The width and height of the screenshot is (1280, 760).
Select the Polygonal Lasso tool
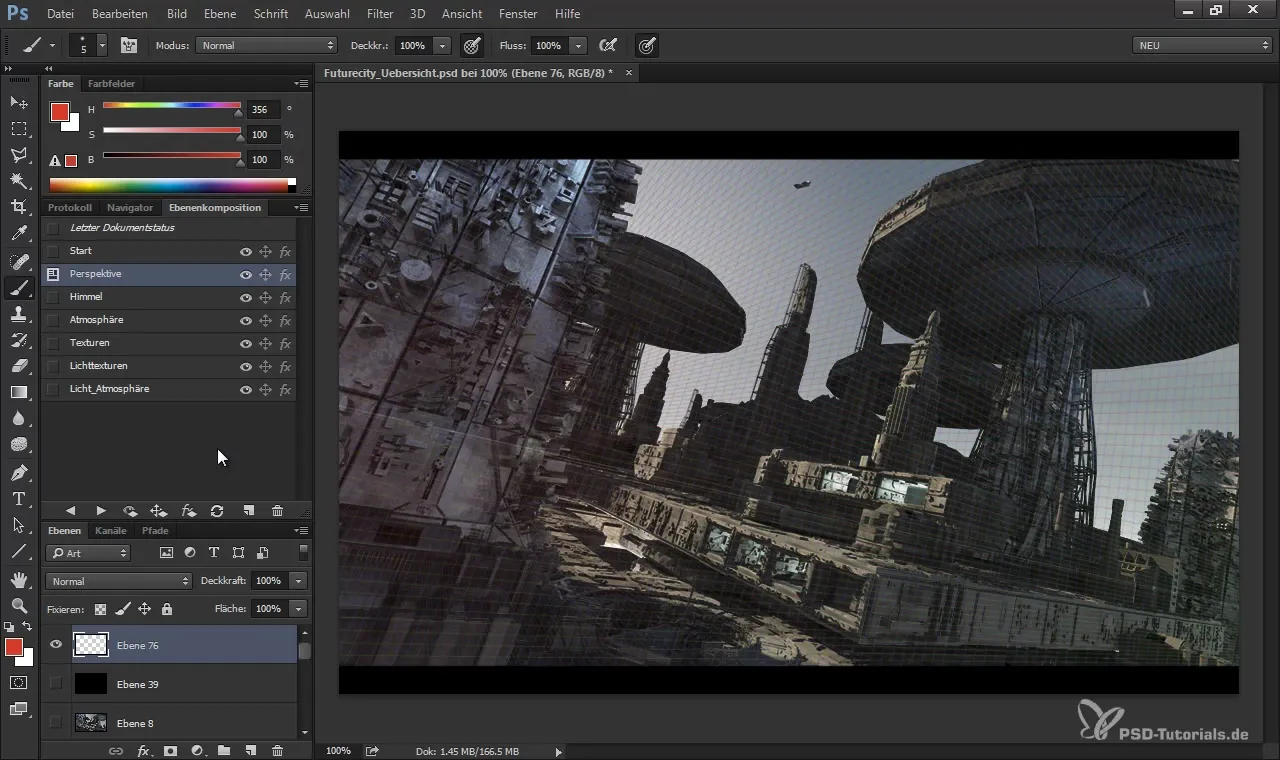tap(19, 155)
